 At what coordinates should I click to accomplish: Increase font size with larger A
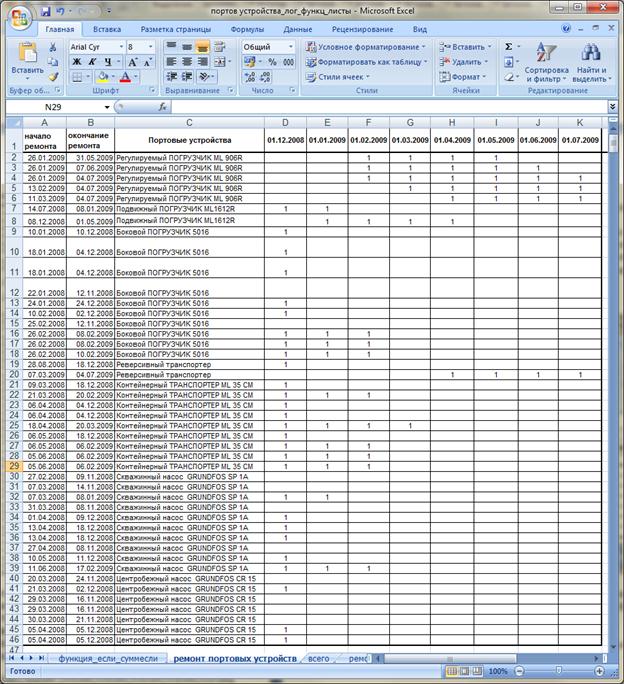tap(132, 62)
